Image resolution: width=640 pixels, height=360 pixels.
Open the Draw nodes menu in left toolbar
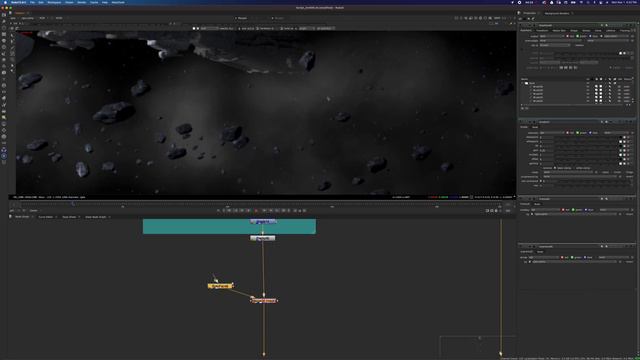click(x=4, y=22)
